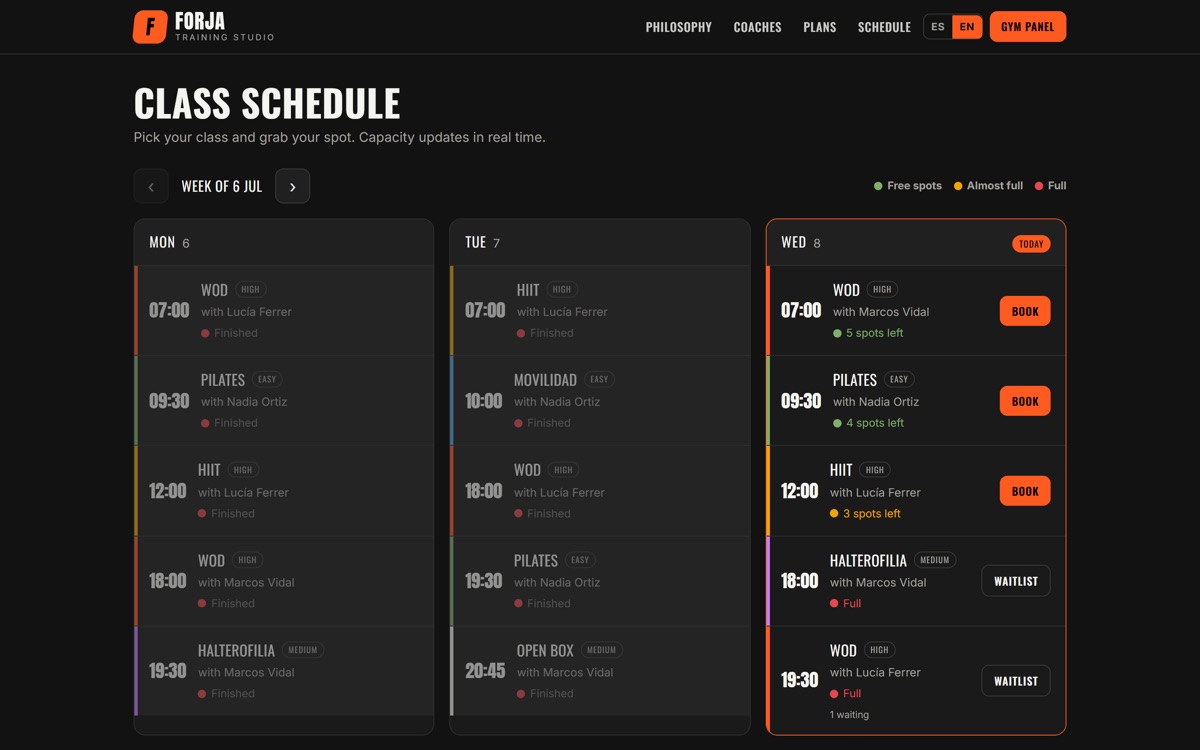1200x750 pixels.
Task: Select Monday 18:00 WOD class row
Action: 284,581
